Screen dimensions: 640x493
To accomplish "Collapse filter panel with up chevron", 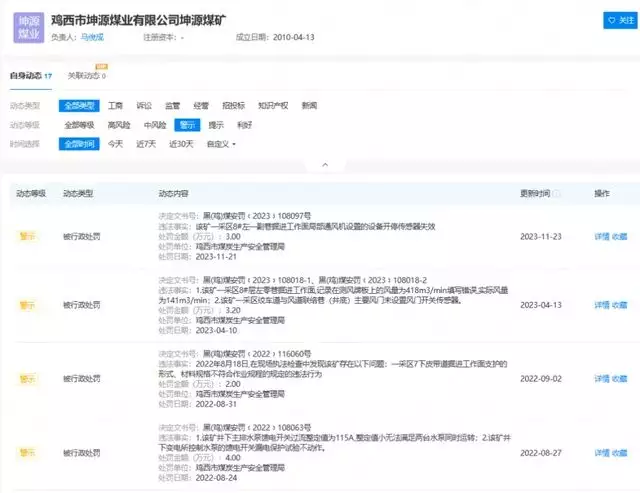I will tap(325, 165).
